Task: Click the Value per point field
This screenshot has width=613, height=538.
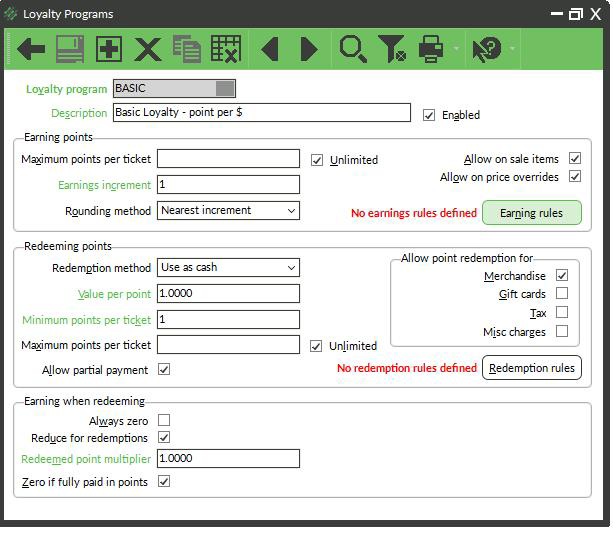Action: coord(228,293)
